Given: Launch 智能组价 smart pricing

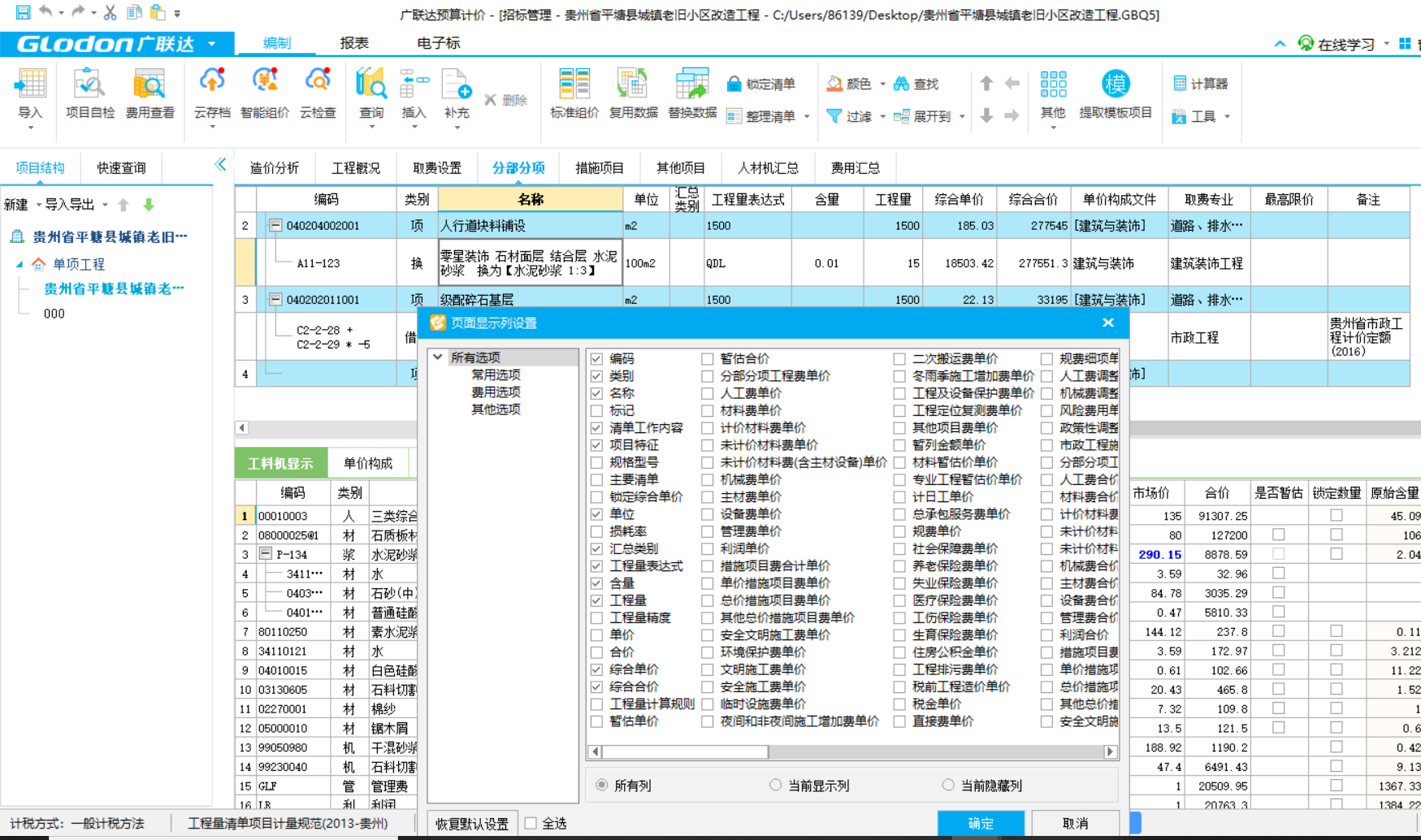Looking at the screenshot, I should (x=264, y=95).
